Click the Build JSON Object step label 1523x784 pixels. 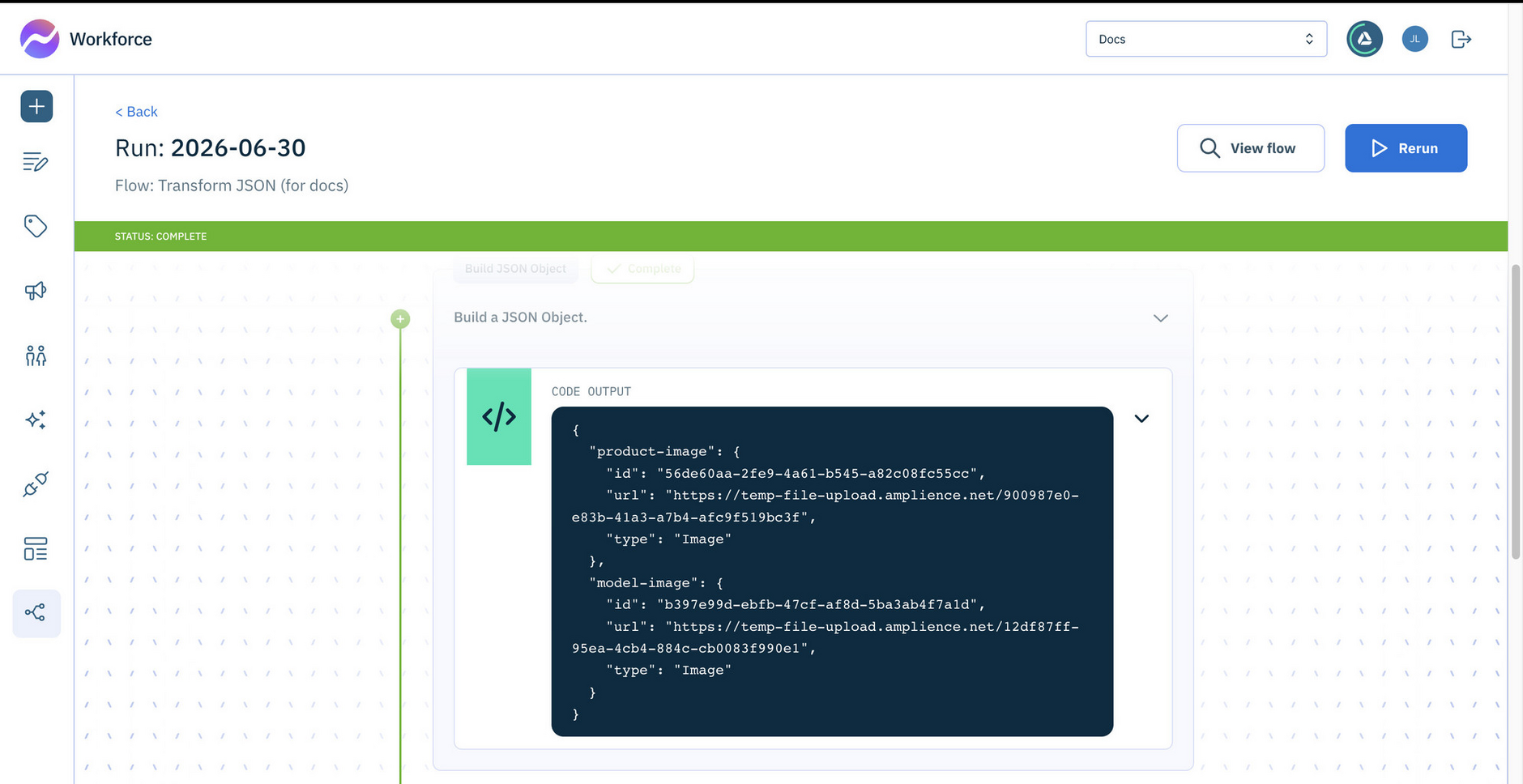point(515,268)
